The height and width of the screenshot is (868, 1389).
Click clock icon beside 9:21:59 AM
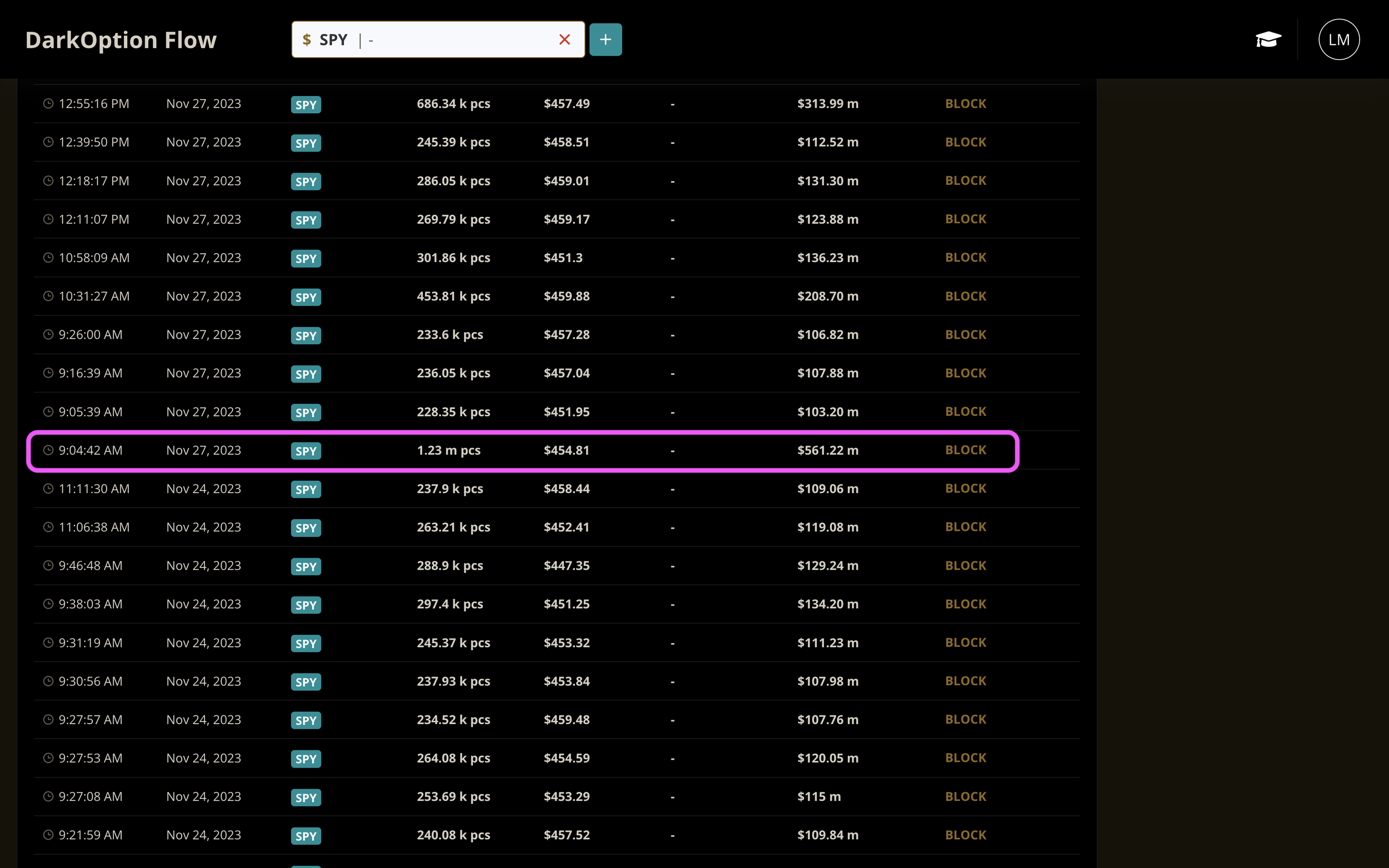48,835
